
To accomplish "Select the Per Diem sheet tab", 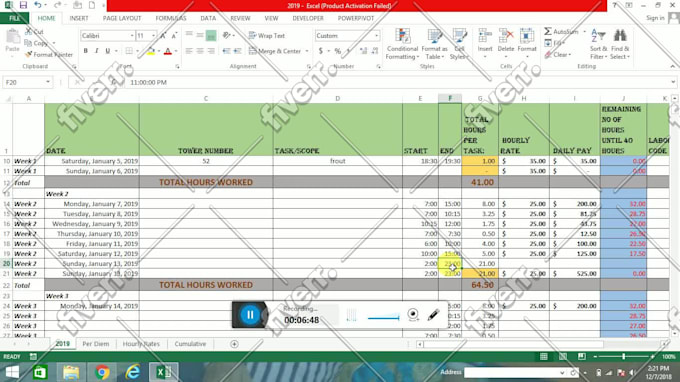I will 96,344.
